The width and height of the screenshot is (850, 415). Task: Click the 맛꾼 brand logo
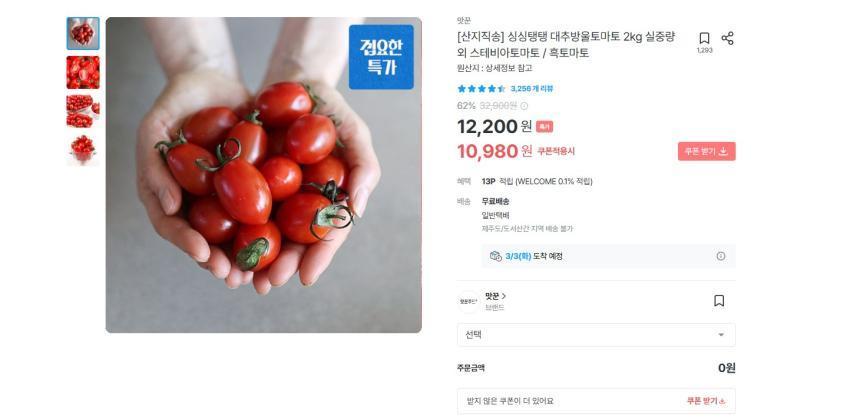point(468,301)
